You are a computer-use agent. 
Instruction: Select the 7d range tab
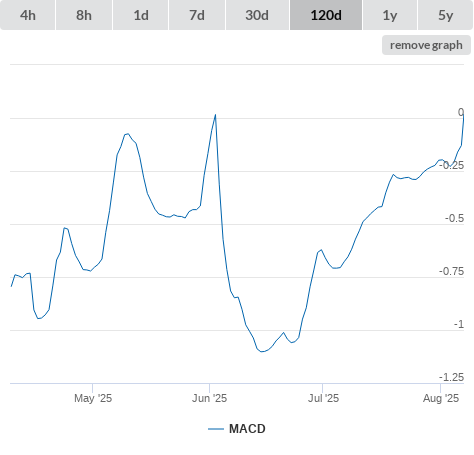197,15
